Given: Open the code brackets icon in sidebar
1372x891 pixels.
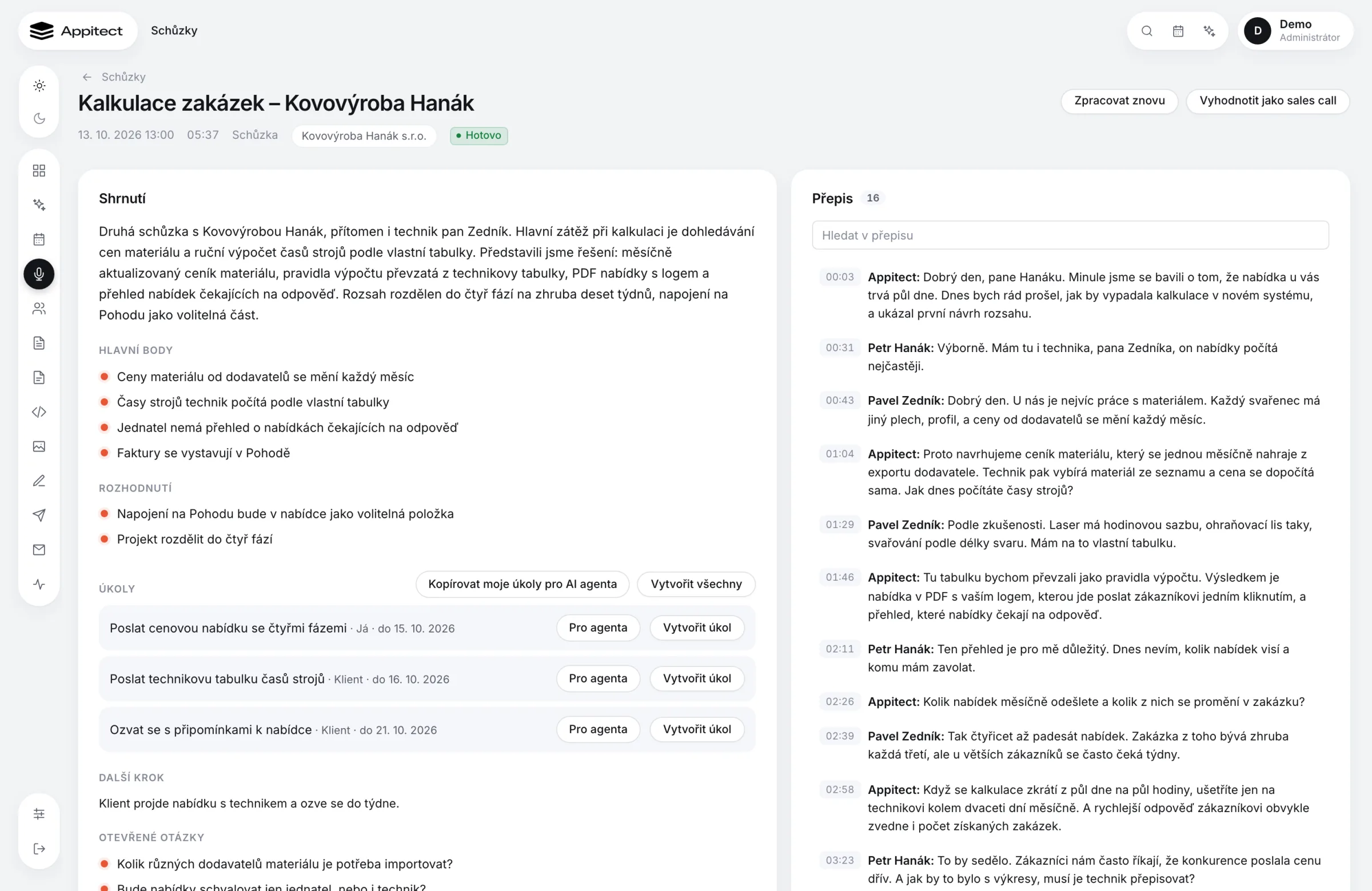Looking at the screenshot, I should [x=39, y=412].
